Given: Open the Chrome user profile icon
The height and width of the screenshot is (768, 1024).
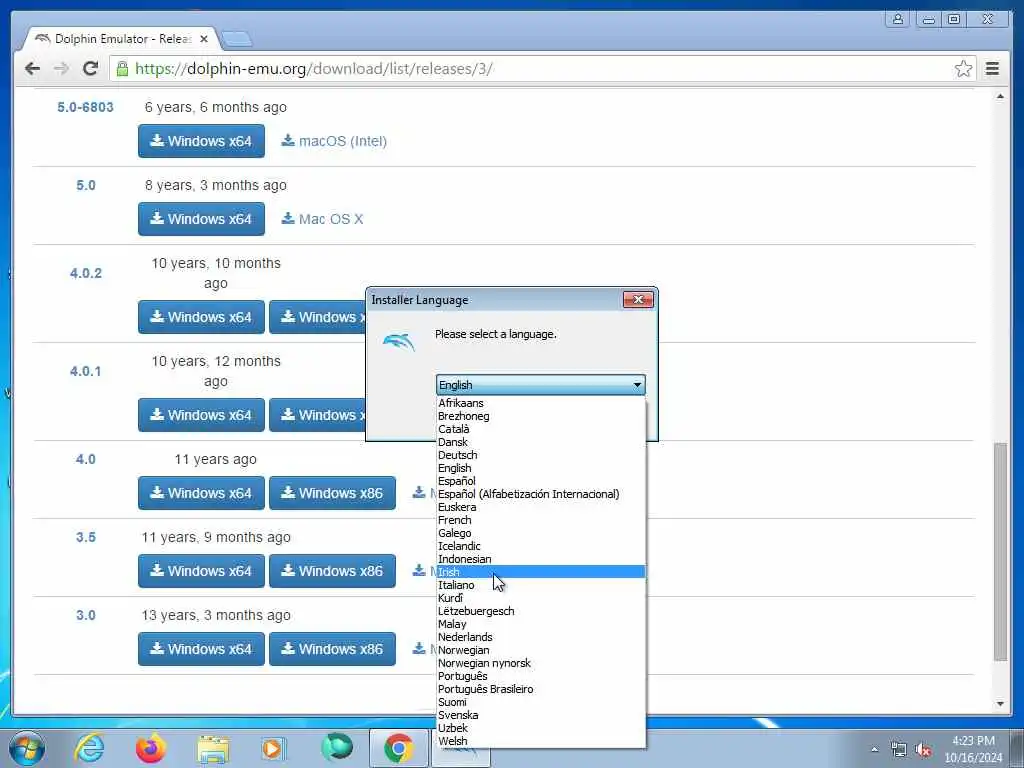Looking at the screenshot, I should [x=898, y=19].
